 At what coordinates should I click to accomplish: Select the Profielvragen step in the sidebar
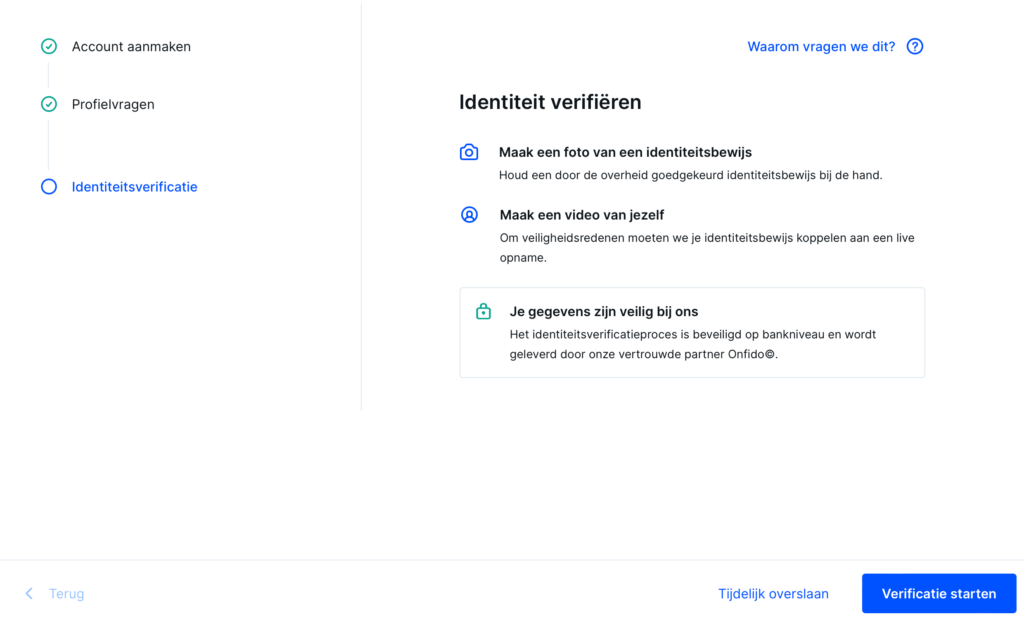[113, 104]
